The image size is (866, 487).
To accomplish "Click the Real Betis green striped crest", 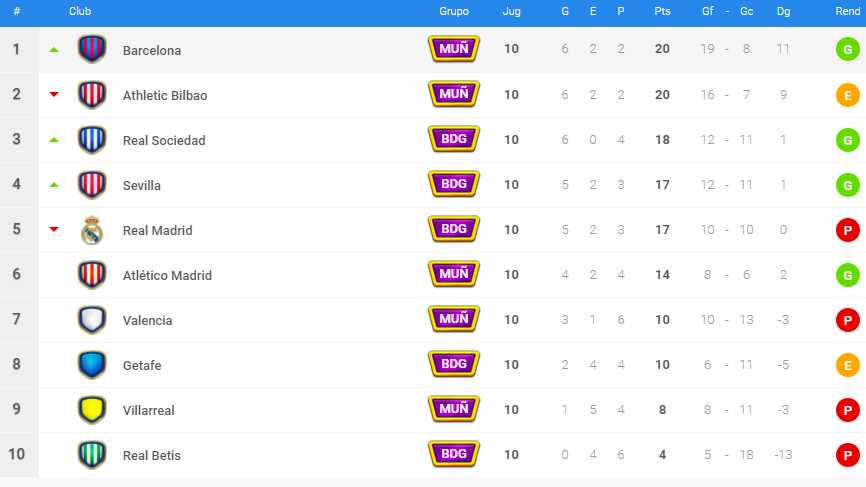I will (x=92, y=455).
